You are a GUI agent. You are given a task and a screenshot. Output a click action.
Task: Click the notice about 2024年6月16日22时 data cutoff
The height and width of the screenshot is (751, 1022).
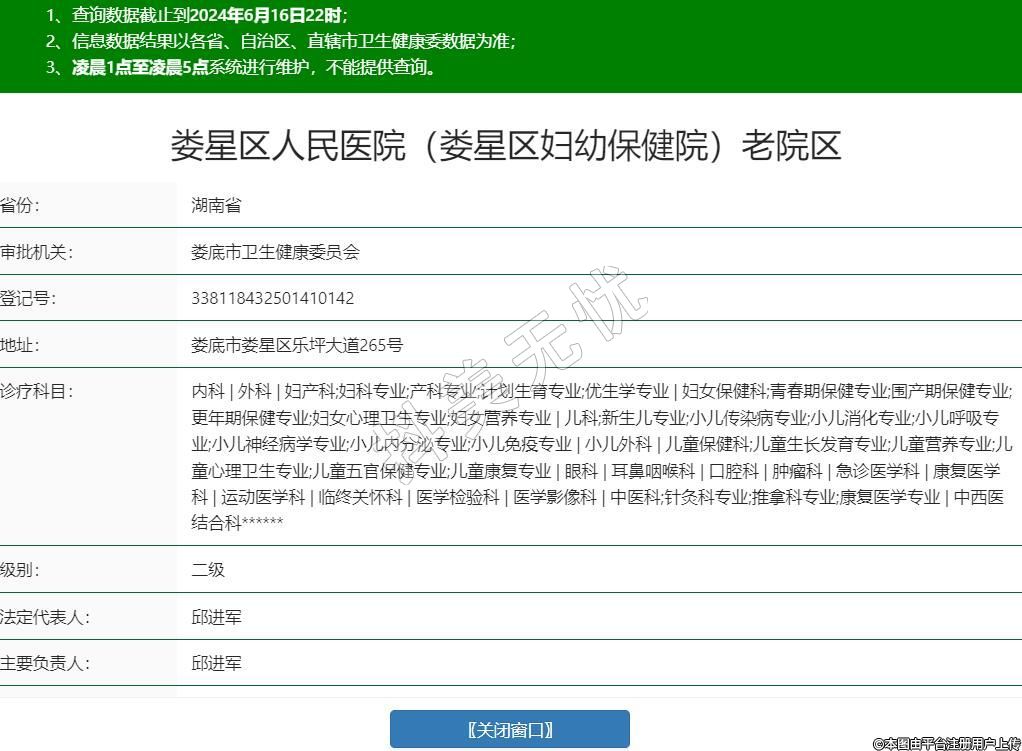[198, 15]
